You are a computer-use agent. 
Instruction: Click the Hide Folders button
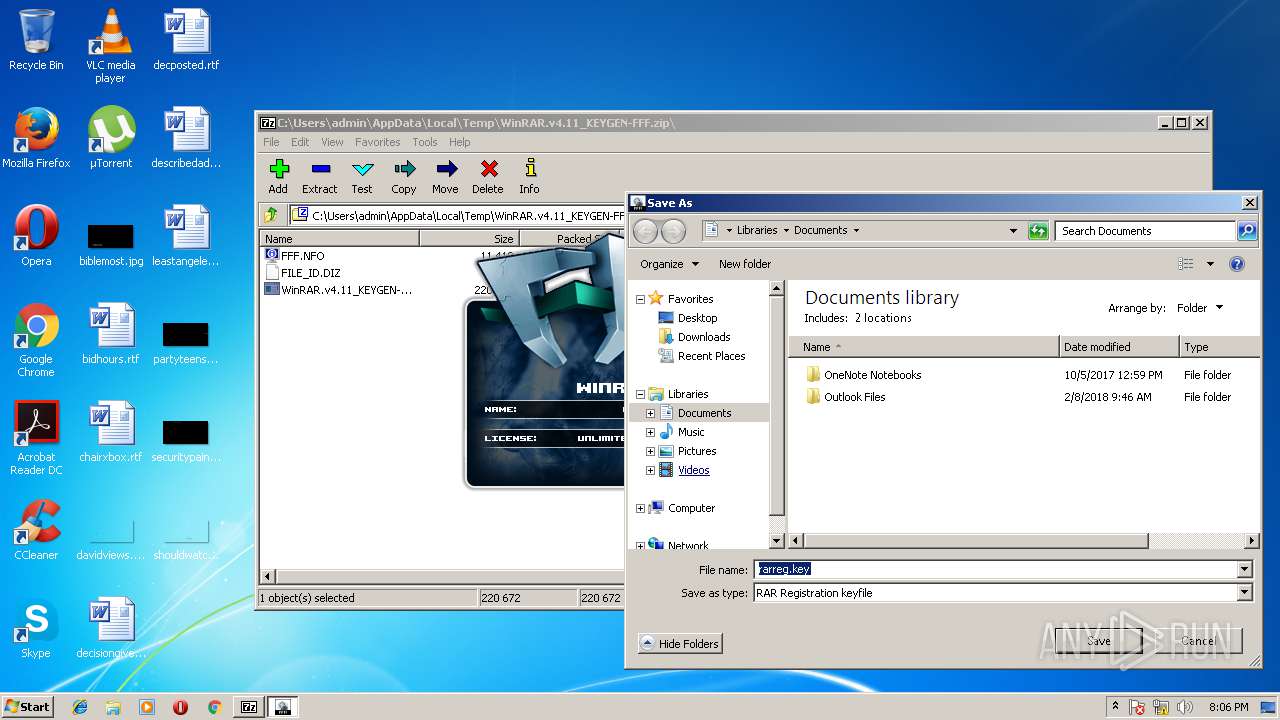pos(679,644)
